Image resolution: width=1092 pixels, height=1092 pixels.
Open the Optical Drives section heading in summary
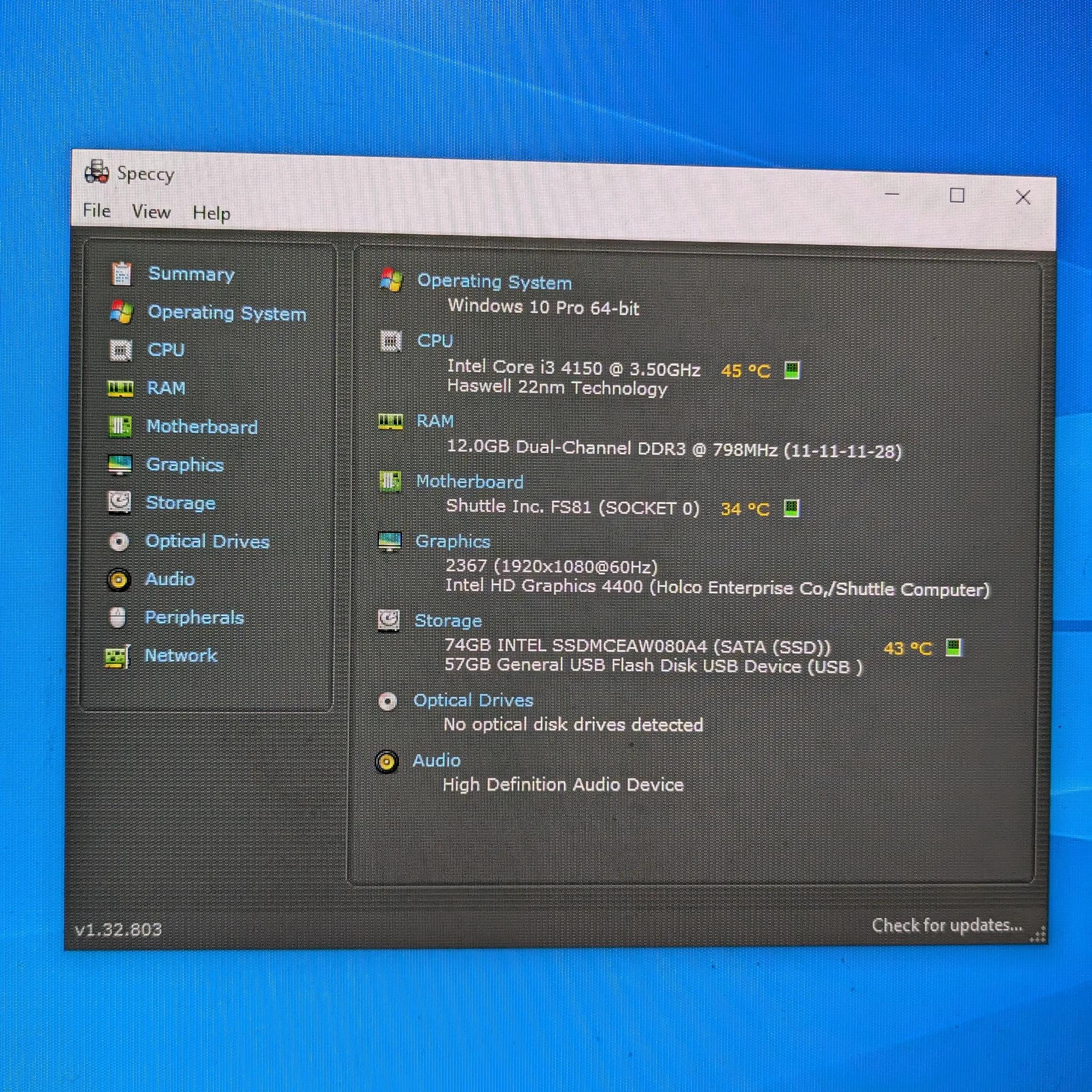coord(473,700)
